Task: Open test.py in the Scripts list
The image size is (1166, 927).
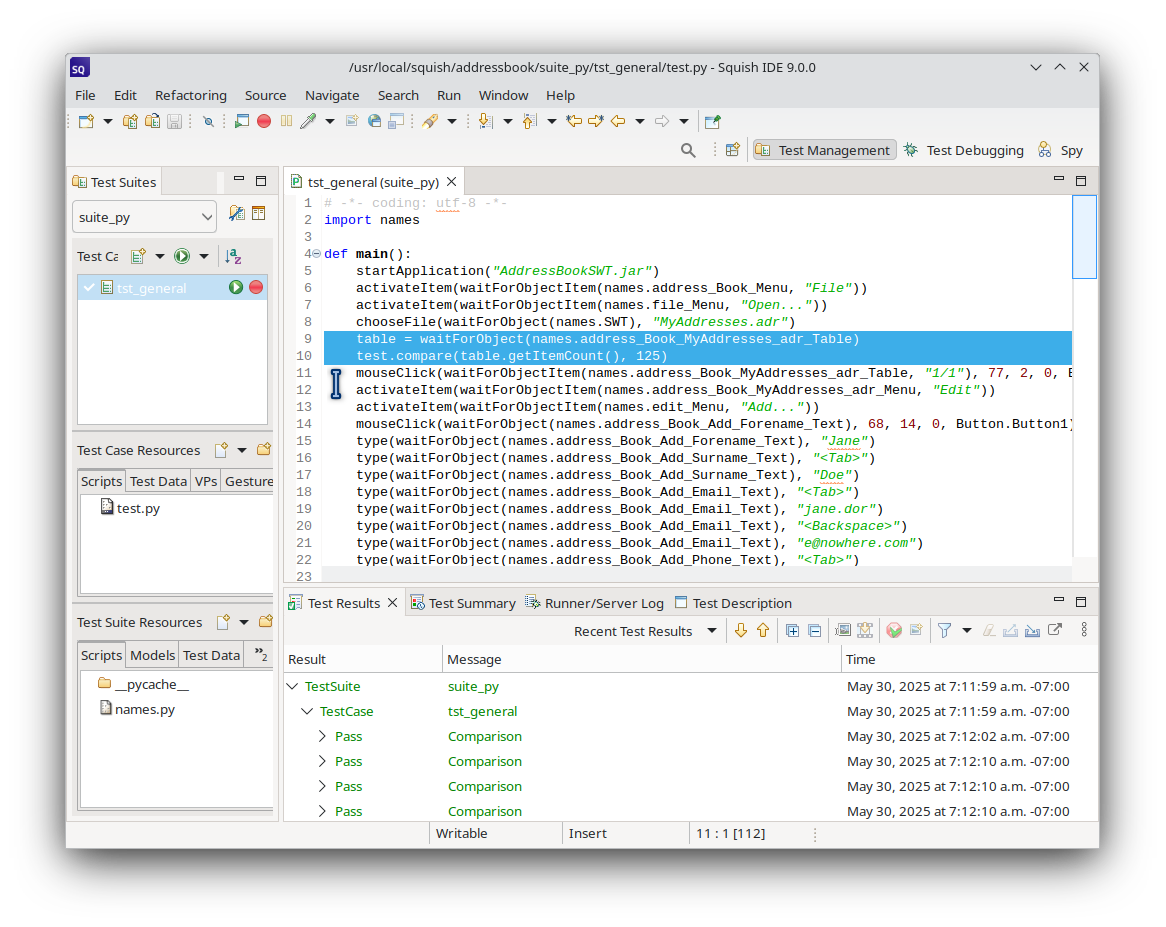Action: (x=137, y=508)
